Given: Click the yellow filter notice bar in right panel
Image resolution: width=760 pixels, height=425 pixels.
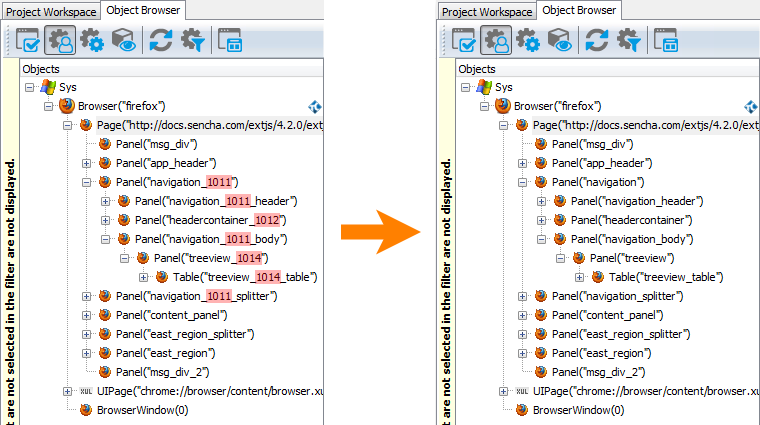Looking at the screenshot, I should [x=446, y=242].
